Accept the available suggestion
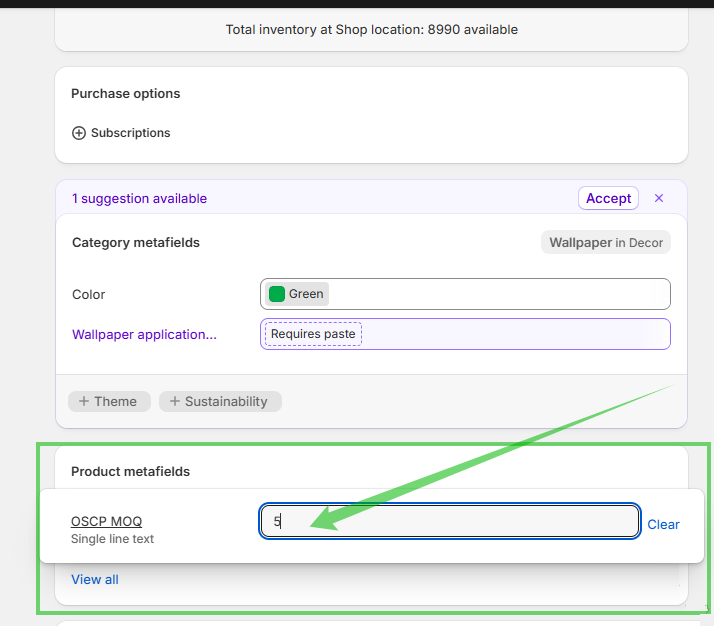This screenshot has height=626, width=714. [608, 198]
